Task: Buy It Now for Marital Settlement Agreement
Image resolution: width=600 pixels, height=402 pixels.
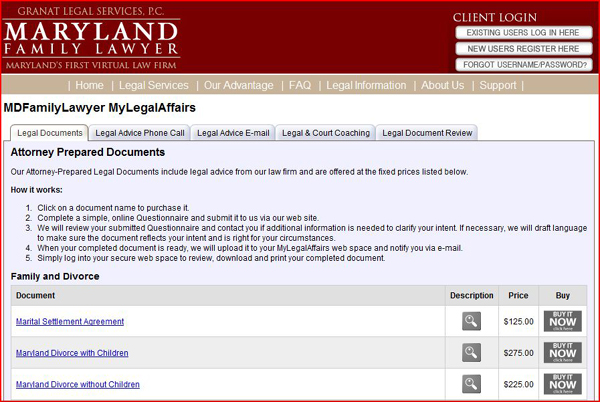Action: point(562,321)
